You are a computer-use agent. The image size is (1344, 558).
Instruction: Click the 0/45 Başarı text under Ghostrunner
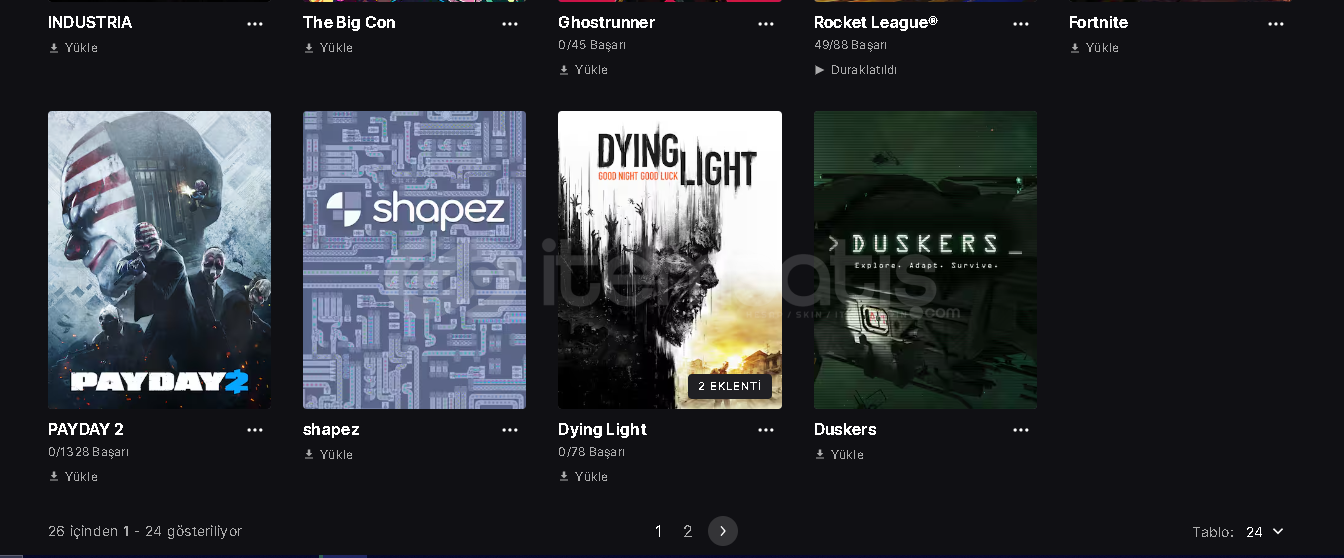coord(592,45)
